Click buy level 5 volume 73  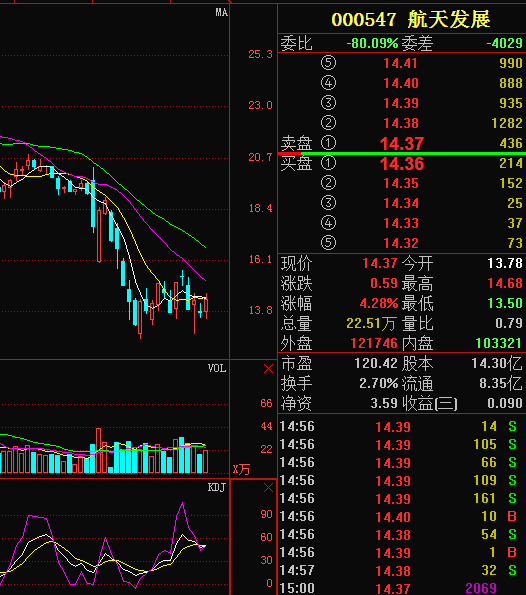pyautogui.click(x=515, y=243)
